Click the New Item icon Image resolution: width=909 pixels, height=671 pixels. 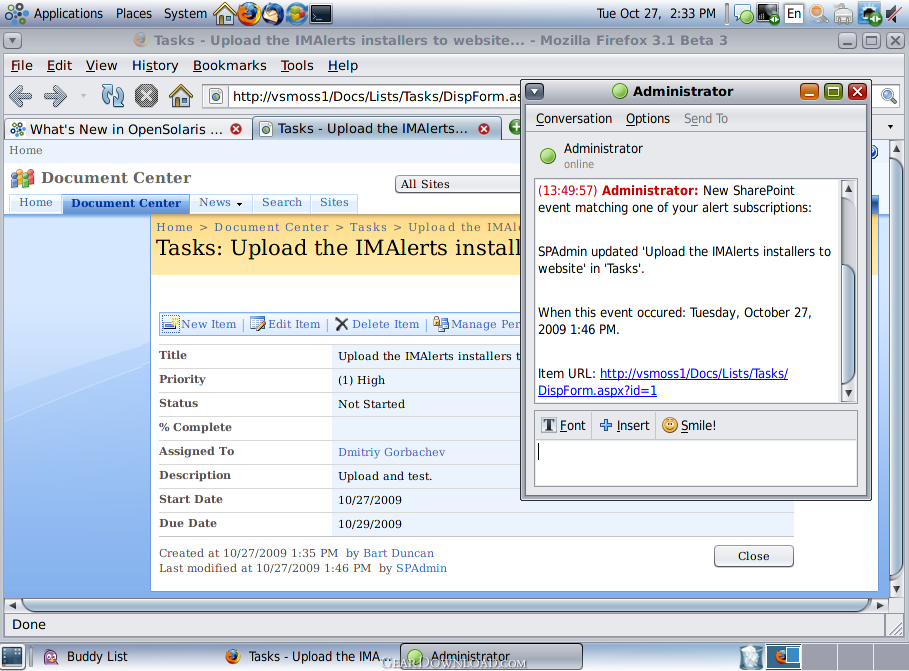click(170, 324)
